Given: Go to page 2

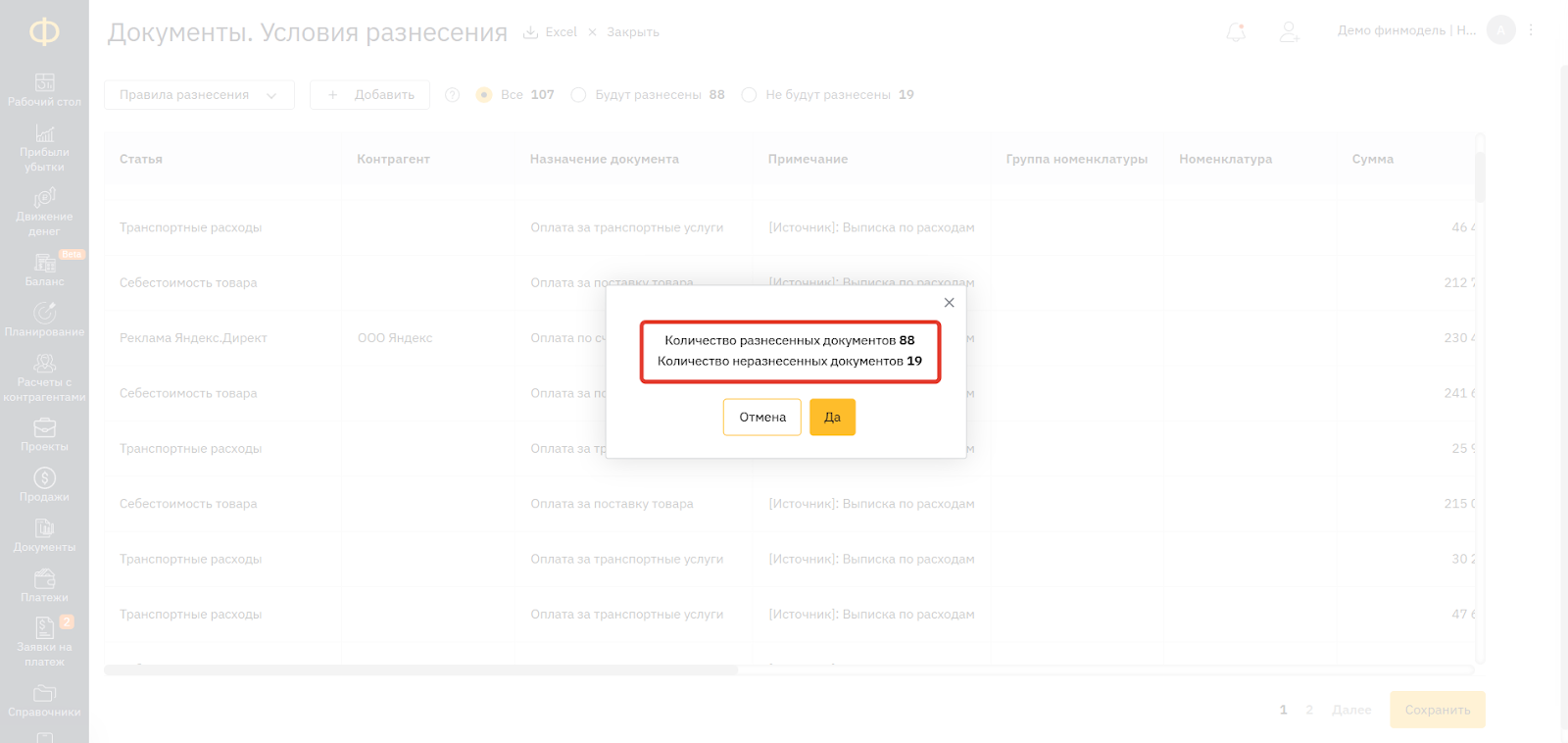Looking at the screenshot, I should click(x=1309, y=710).
